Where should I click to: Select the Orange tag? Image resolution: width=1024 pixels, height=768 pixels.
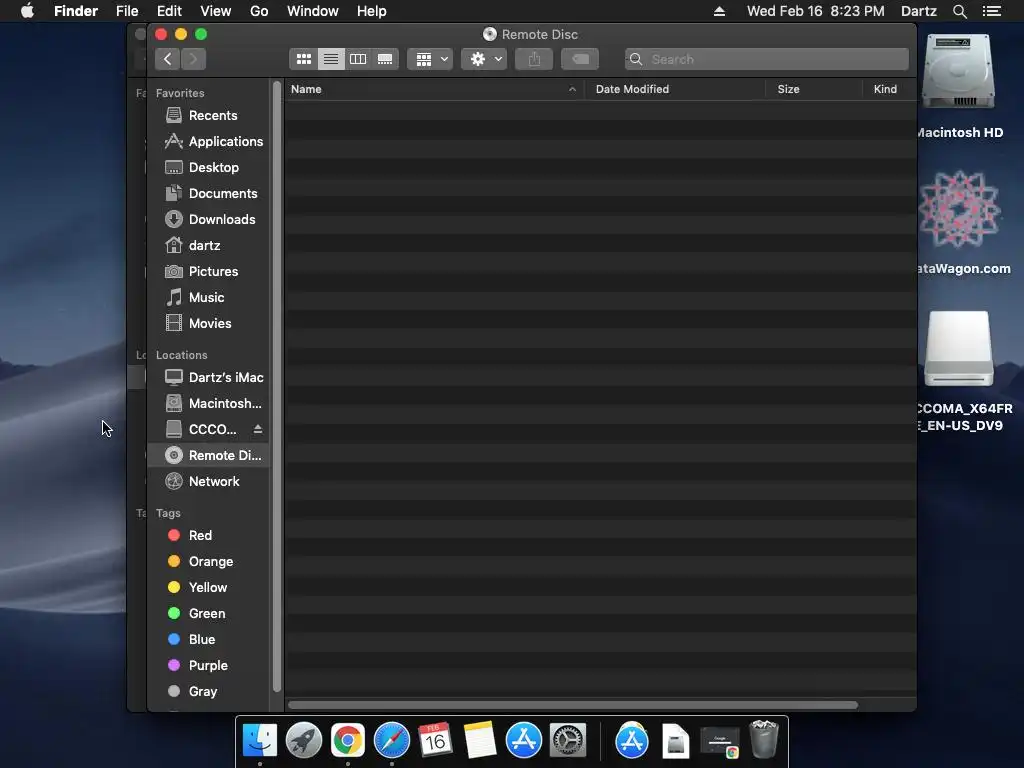(209, 562)
